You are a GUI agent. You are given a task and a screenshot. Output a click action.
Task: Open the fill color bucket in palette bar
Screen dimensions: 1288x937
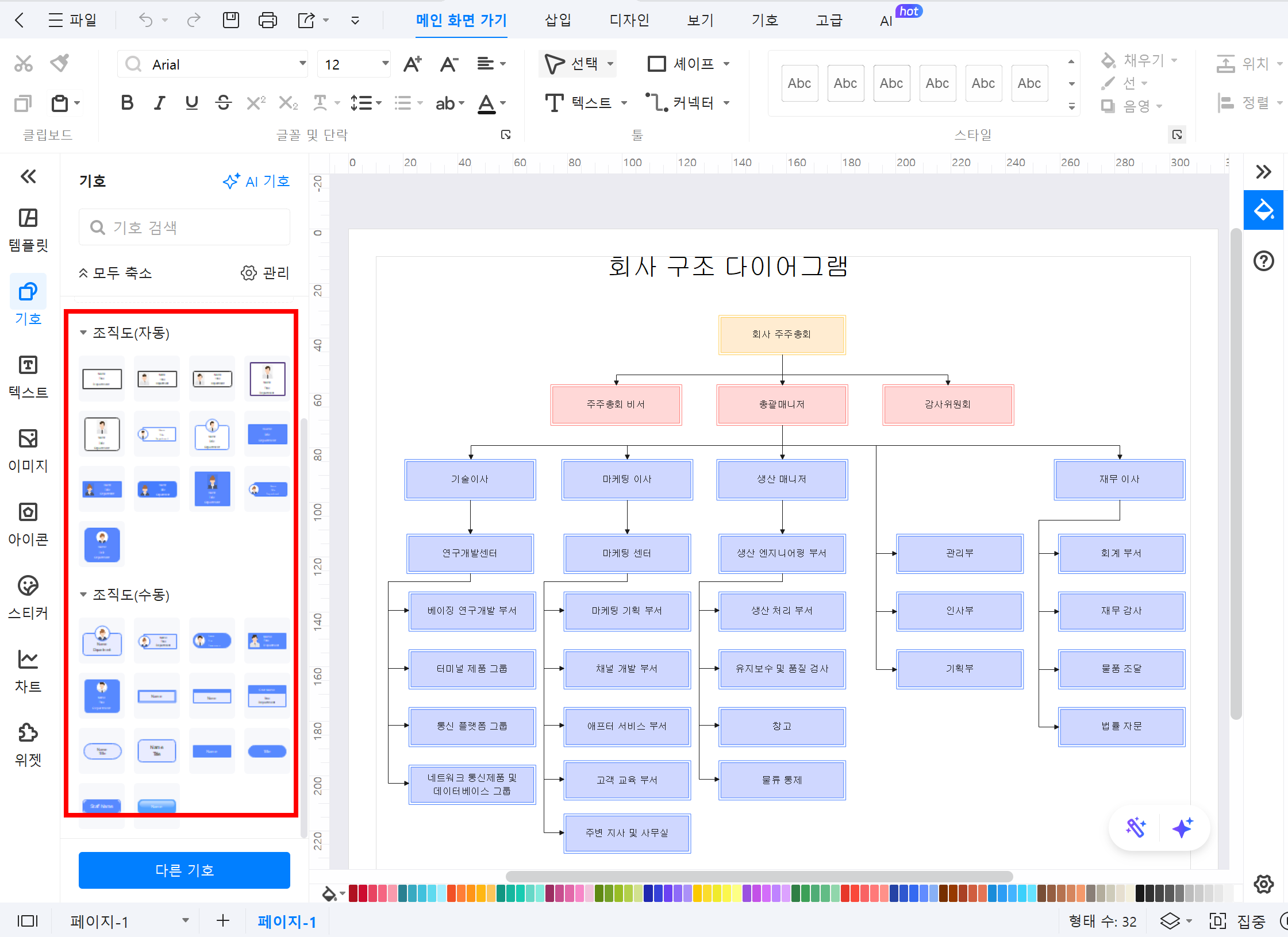(329, 893)
